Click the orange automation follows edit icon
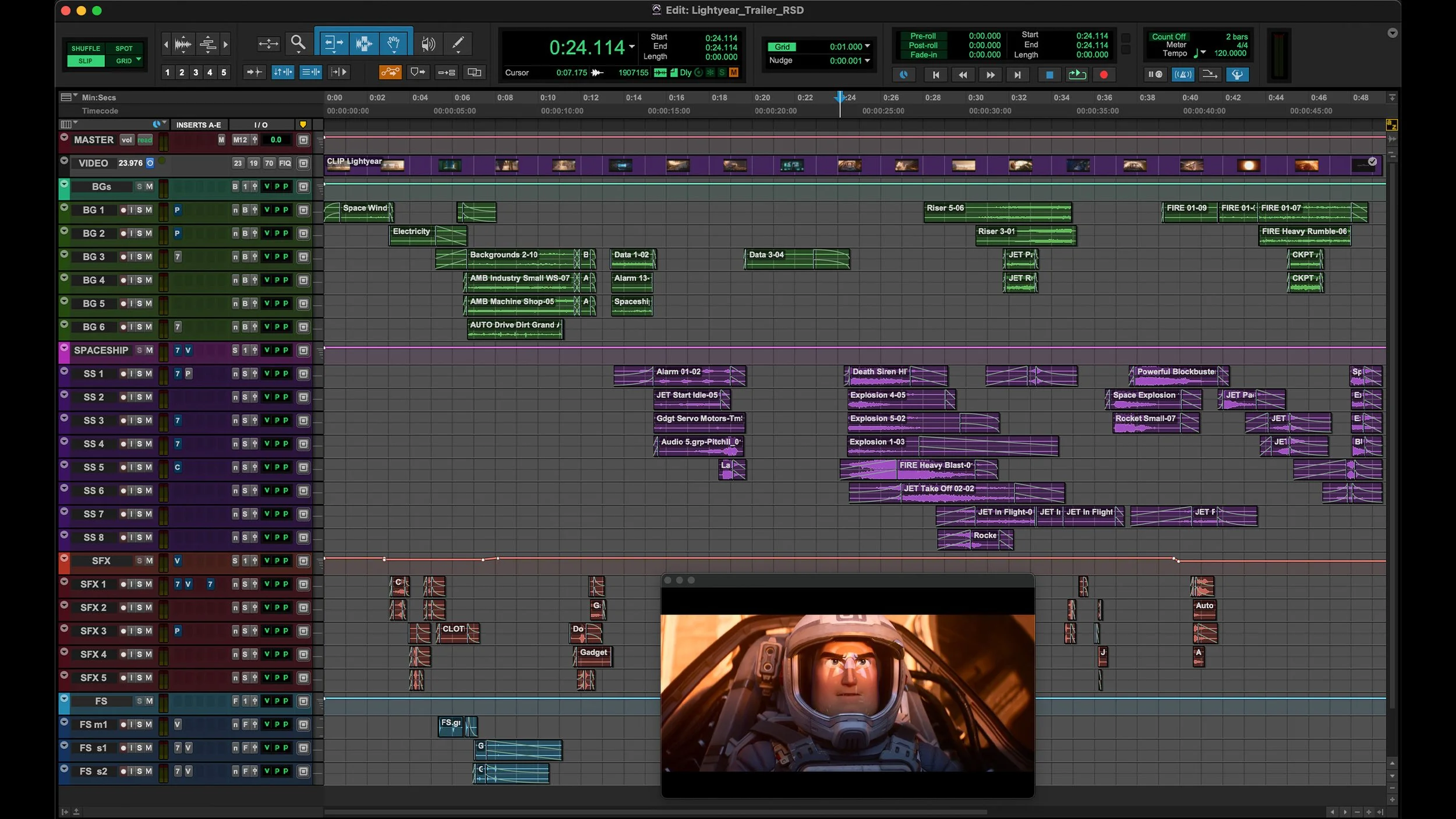The height and width of the screenshot is (819, 1456). click(x=390, y=72)
